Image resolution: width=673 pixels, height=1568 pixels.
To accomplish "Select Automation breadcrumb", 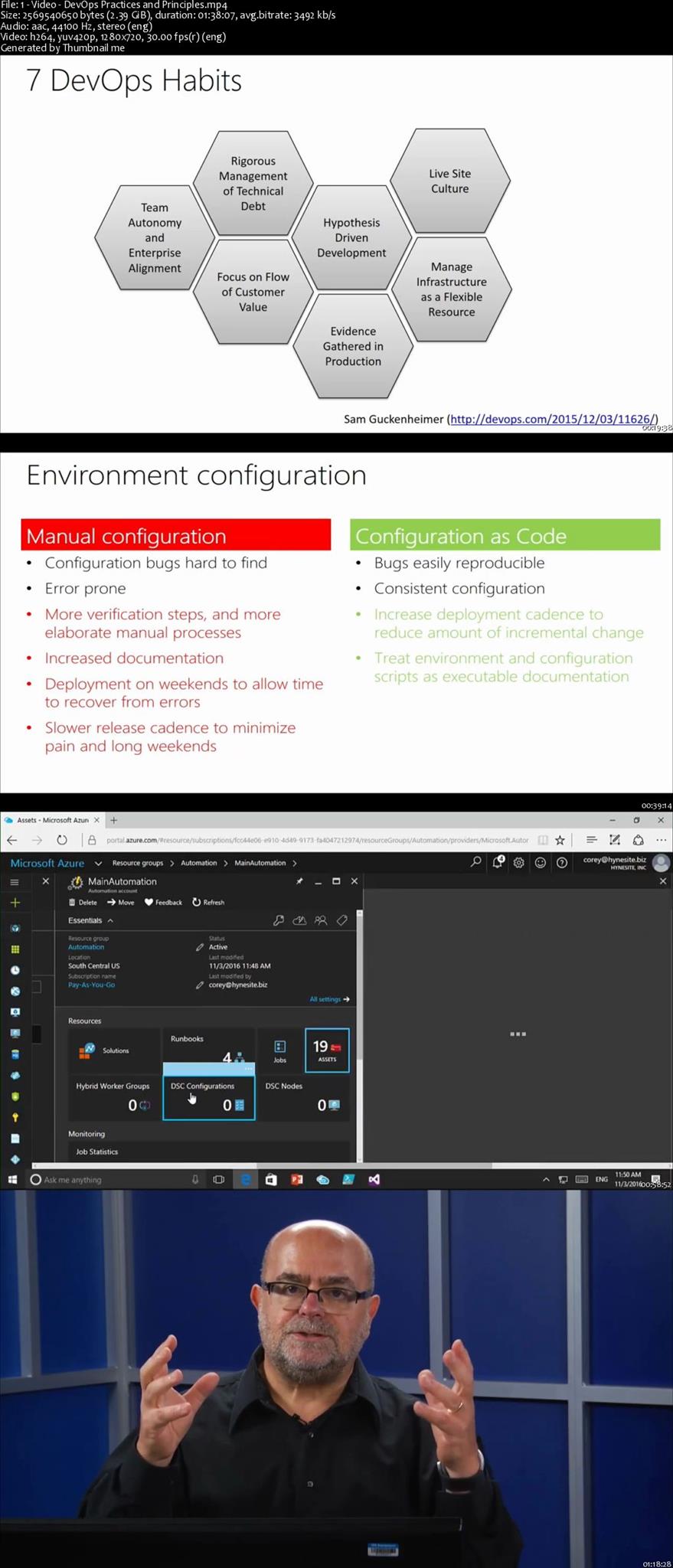I will coord(199,863).
